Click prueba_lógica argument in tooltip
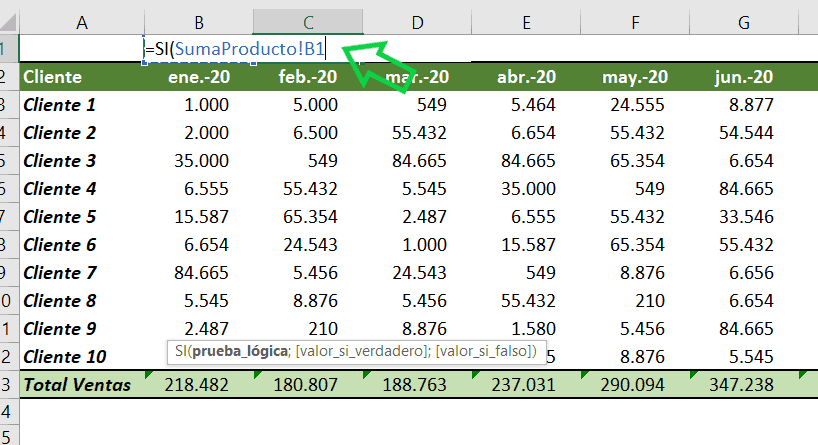 pos(239,351)
